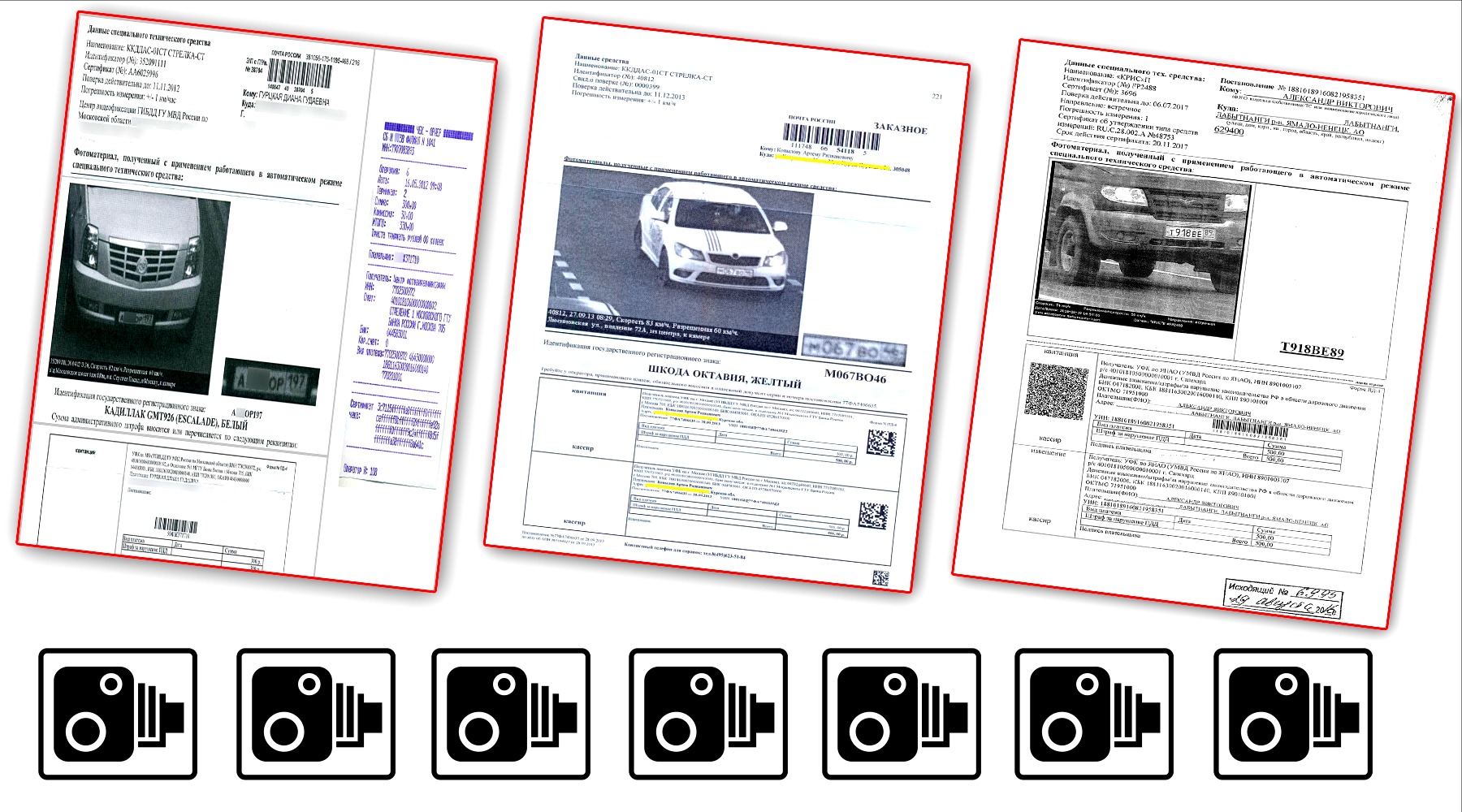Click the ШКОДА ОКТАВИЯ, ЖЕЛТЫЙ heading text
Viewport: 1462px width, 812px height.
pyautogui.click(x=724, y=375)
